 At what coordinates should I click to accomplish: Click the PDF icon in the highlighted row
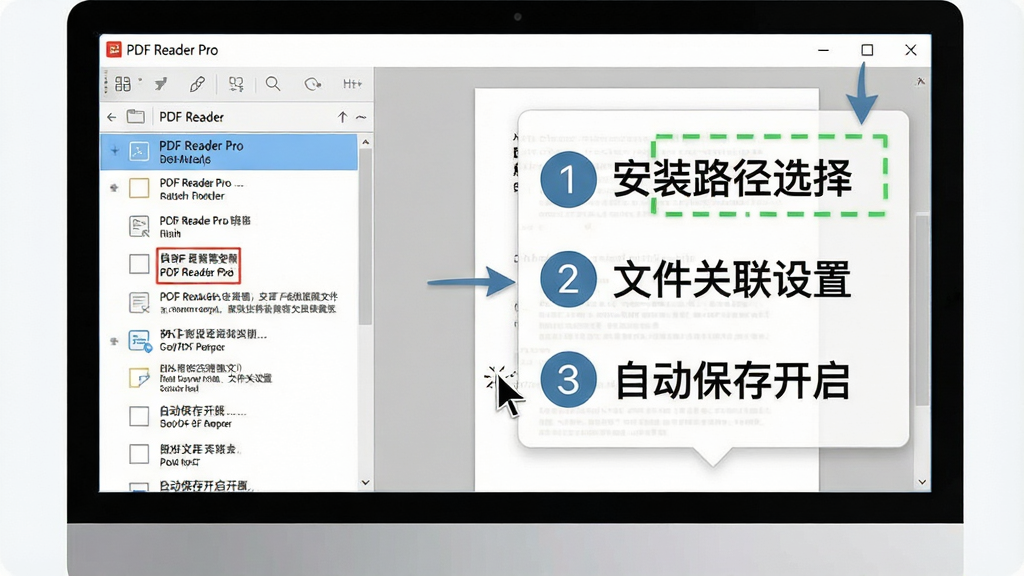click(138, 152)
